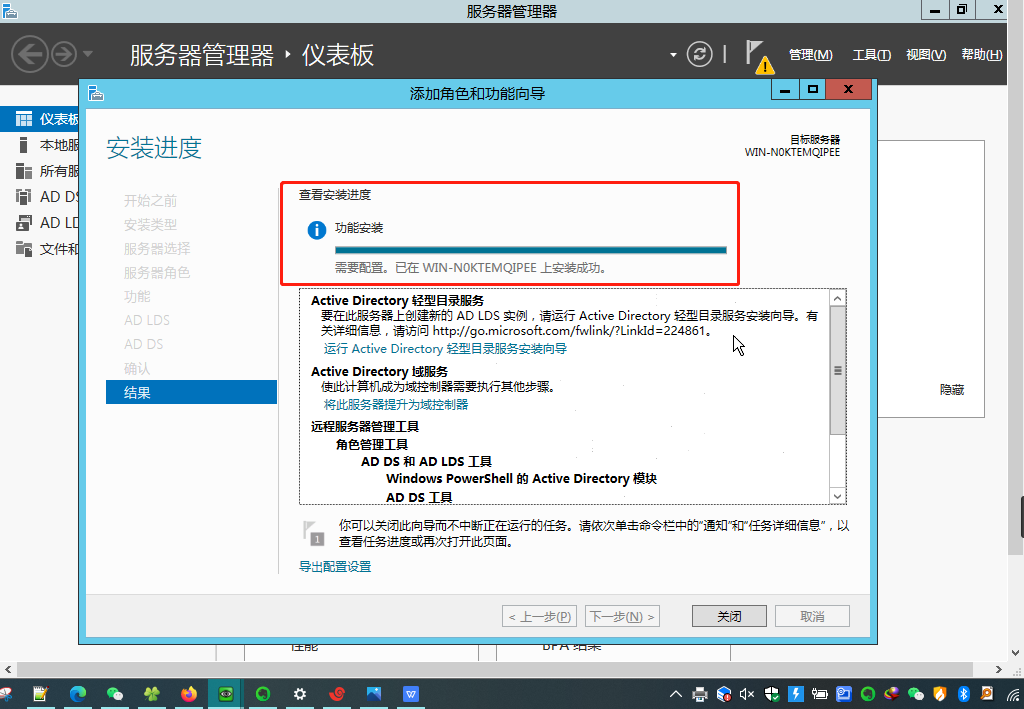This screenshot has height=709, width=1024.
Task: Click the 上一步(P) button
Action: click(x=539, y=616)
